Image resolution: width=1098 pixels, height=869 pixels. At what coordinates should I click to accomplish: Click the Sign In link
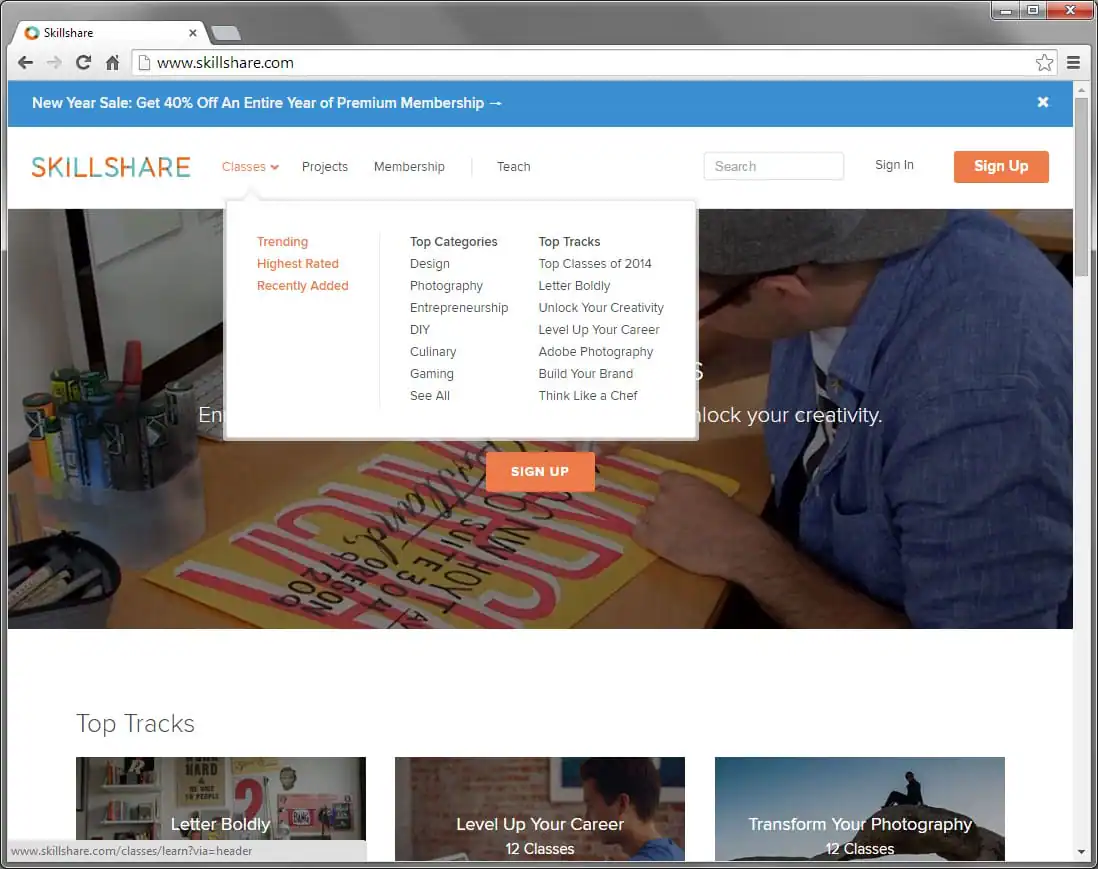[894, 165]
